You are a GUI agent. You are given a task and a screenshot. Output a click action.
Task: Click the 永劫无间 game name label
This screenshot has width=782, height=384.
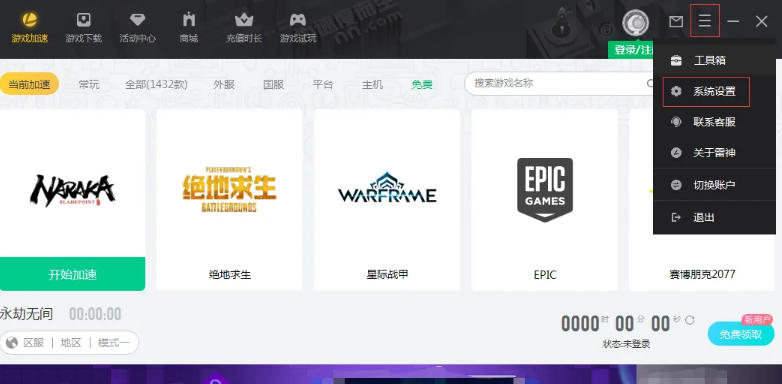pos(26,314)
